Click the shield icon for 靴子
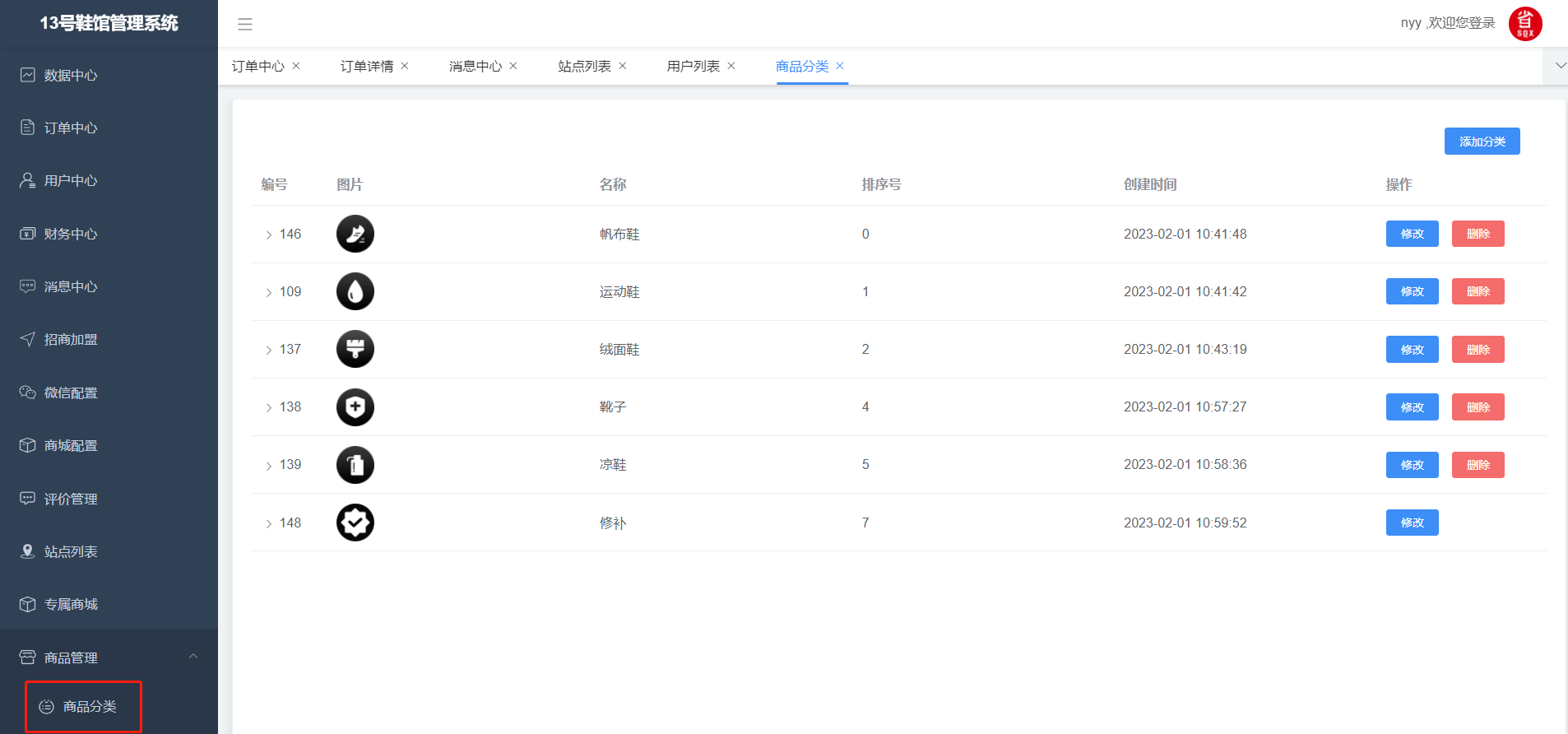 [x=355, y=407]
